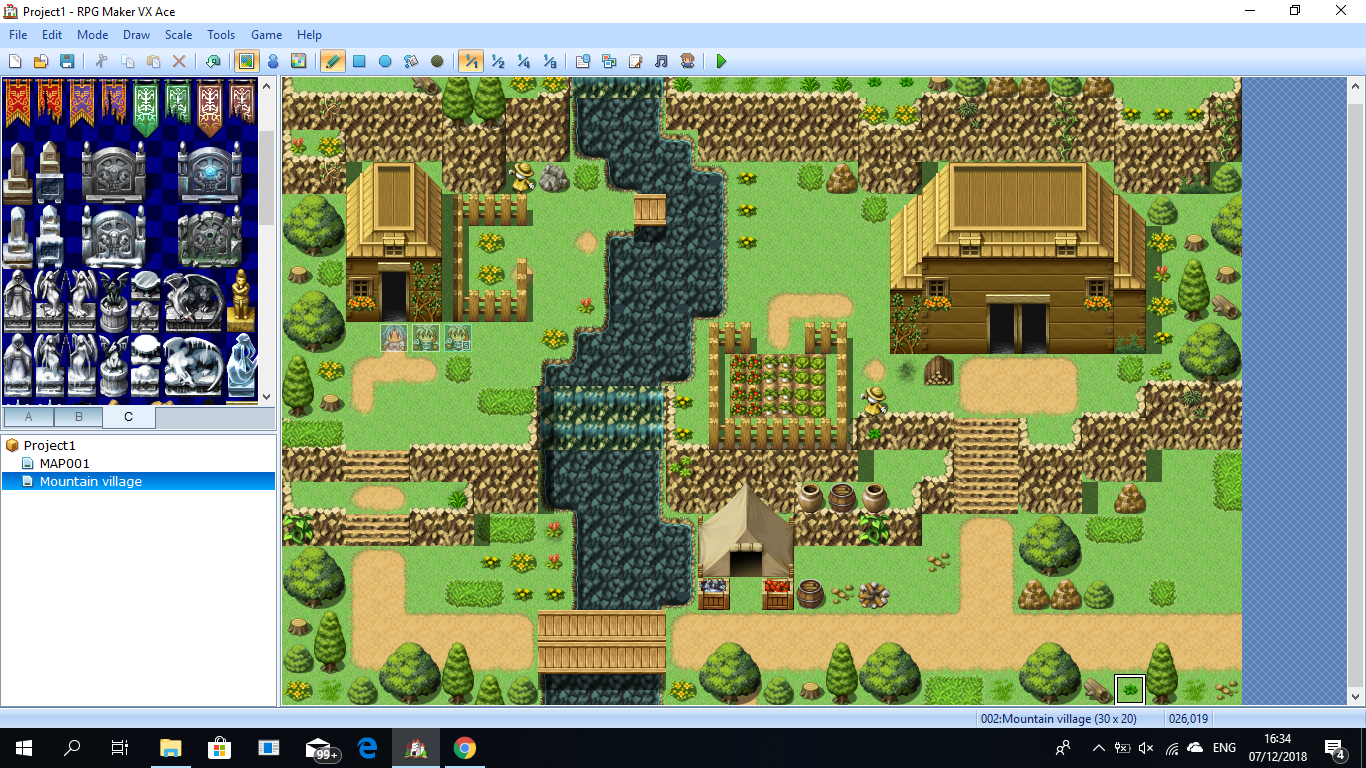The width and height of the screenshot is (1366, 768).
Task: Show hidden system tray icons
Action: (x=1099, y=748)
